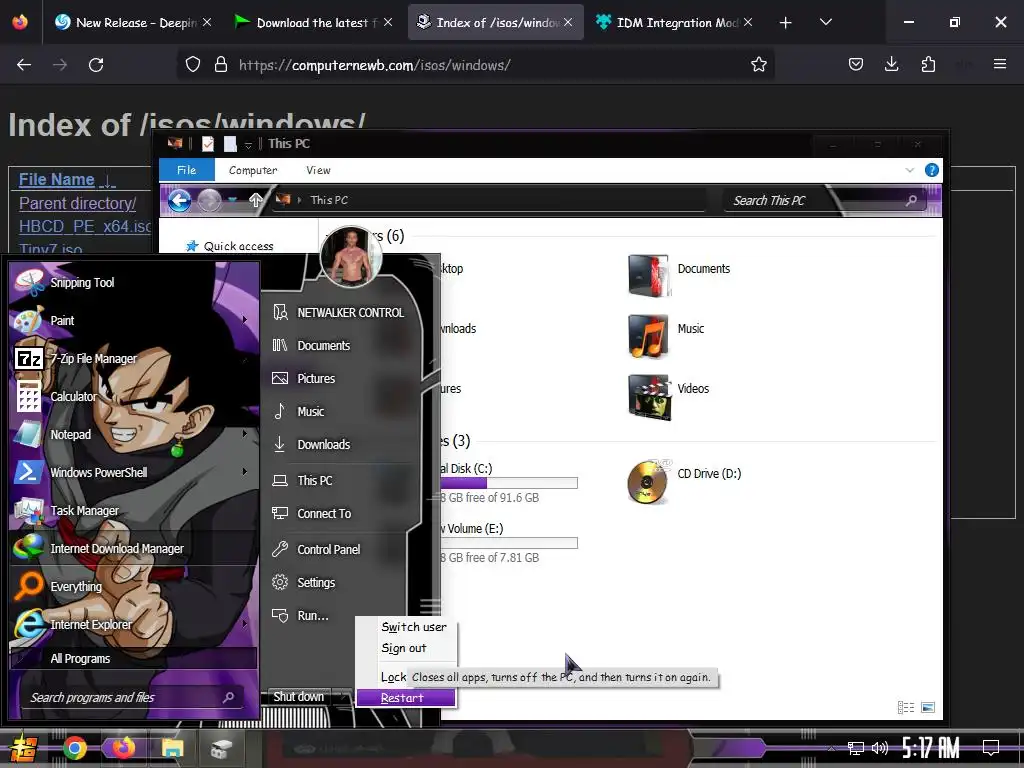Viewport: 1024px width, 768px height.
Task: Choose Sign out from the power menu
Action: [406, 648]
